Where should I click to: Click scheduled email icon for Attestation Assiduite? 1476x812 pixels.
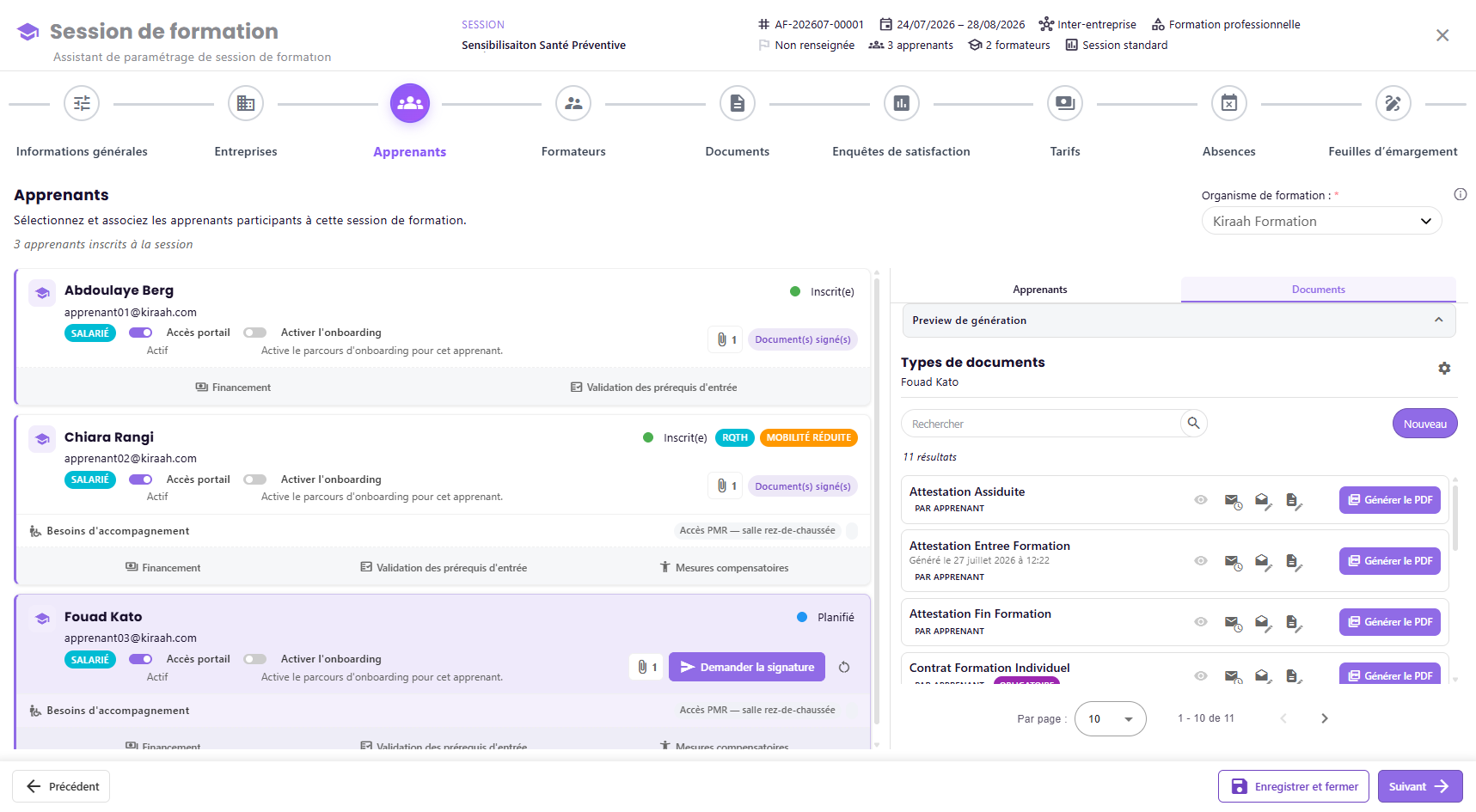click(1233, 501)
